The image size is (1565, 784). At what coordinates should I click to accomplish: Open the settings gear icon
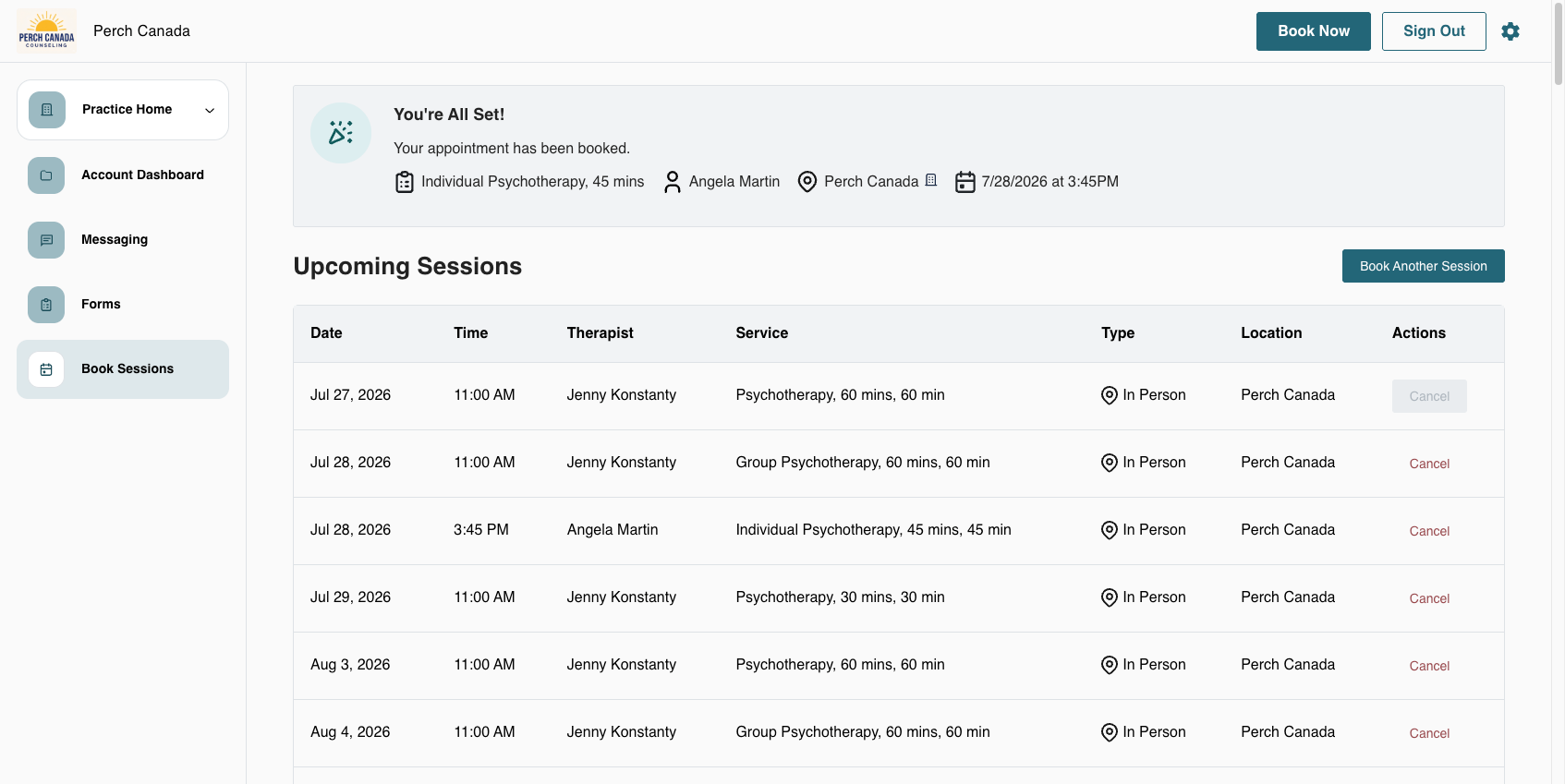click(x=1510, y=31)
